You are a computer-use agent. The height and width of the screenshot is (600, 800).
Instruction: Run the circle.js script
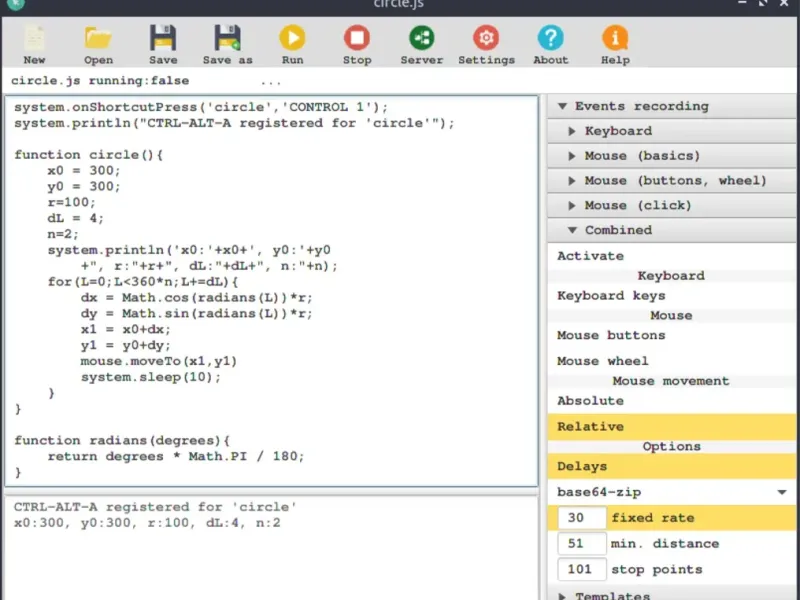(292, 38)
